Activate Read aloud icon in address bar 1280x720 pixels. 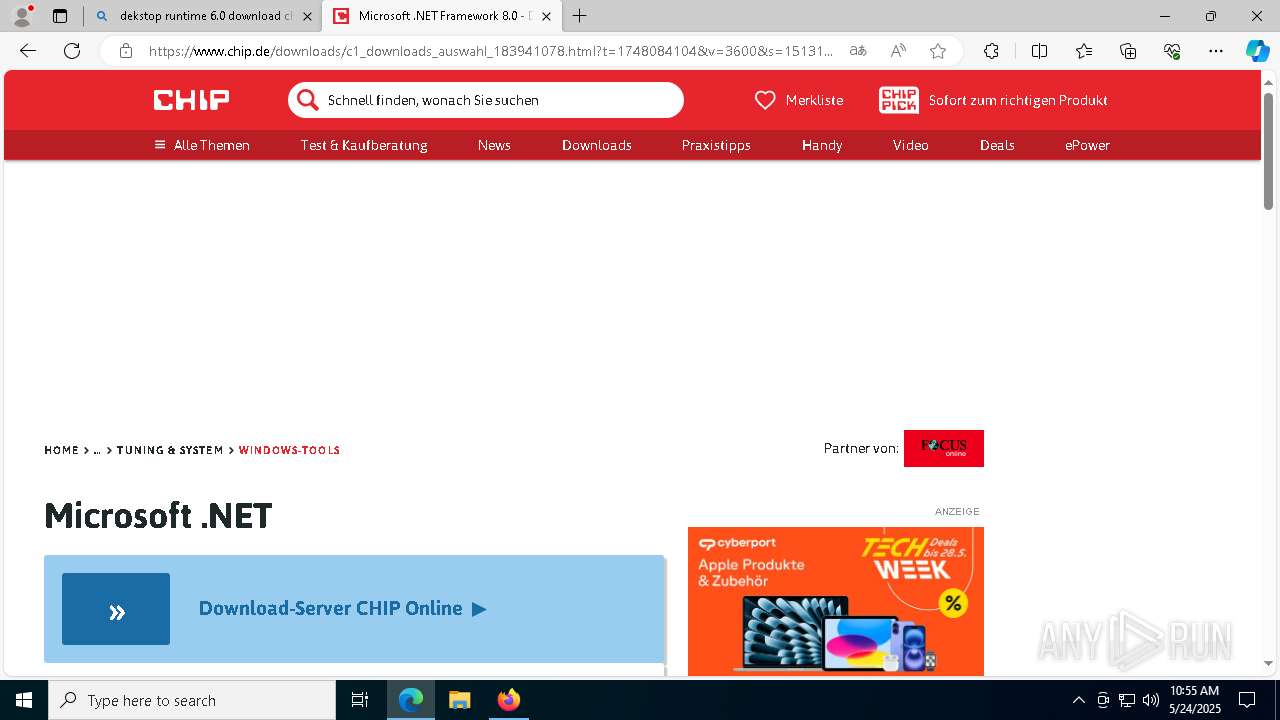click(x=898, y=51)
